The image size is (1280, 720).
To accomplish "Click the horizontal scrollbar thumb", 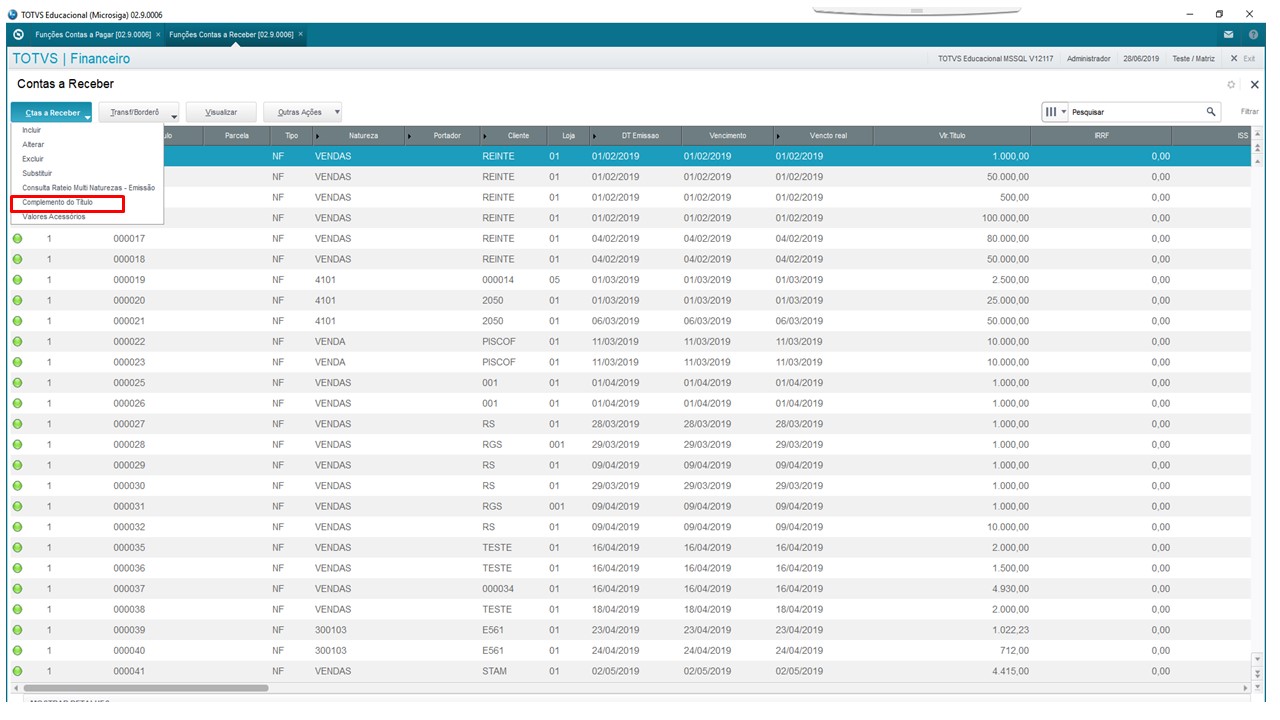I will tap(146, 688).
